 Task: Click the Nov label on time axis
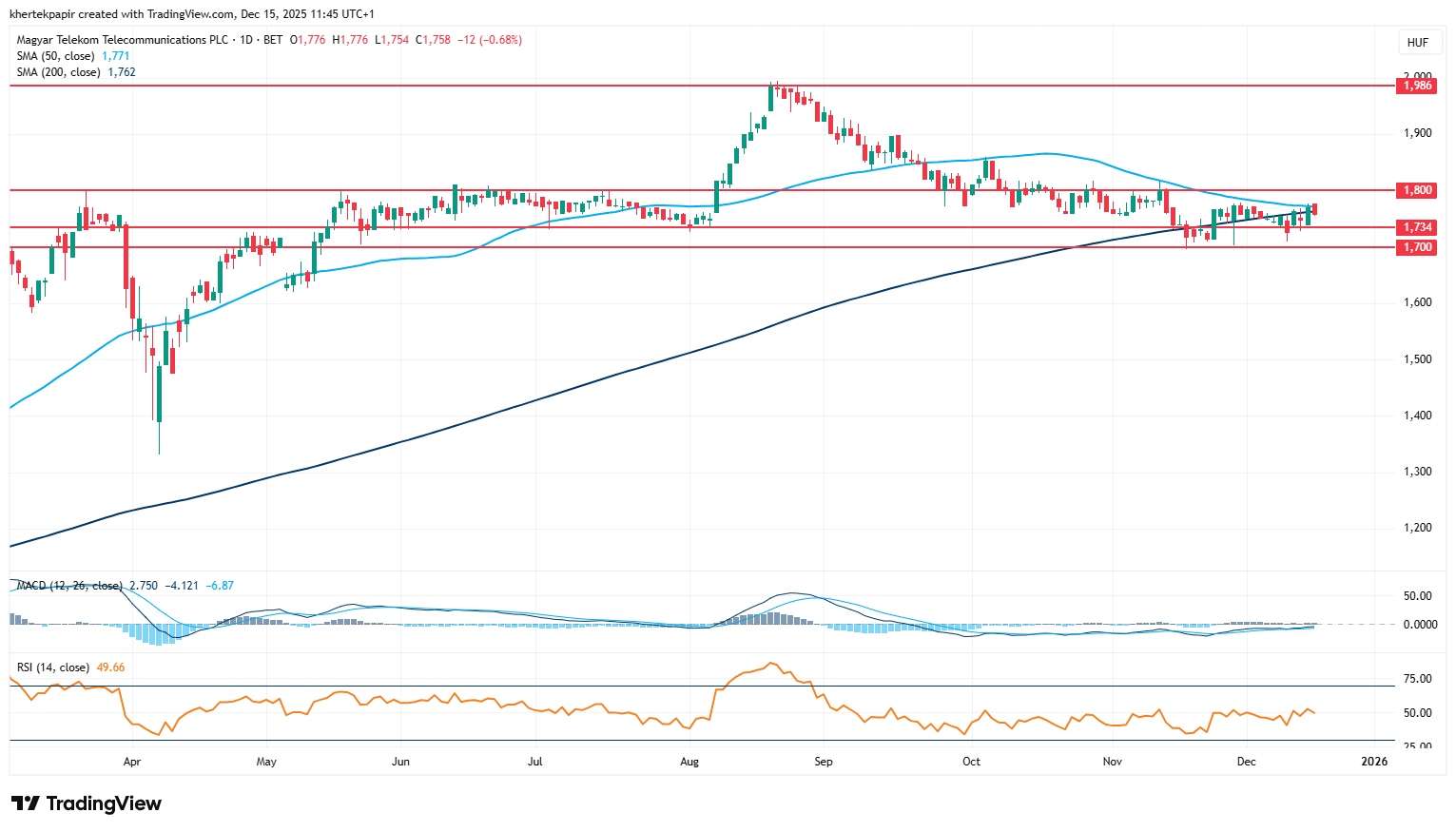1112,762
